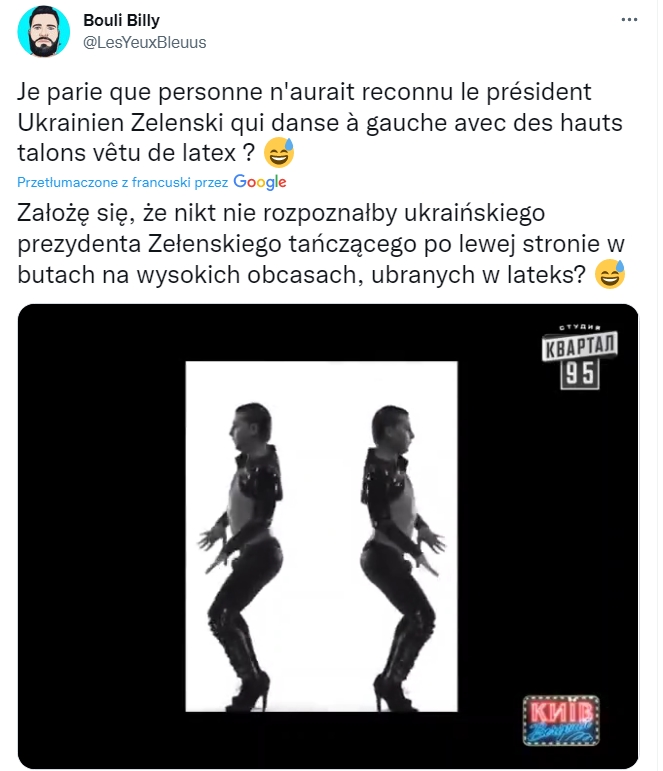This screenshot has height=771, width=663.
Task: Click the neon Київ logo in video corner
Action: tap(561, 719)
